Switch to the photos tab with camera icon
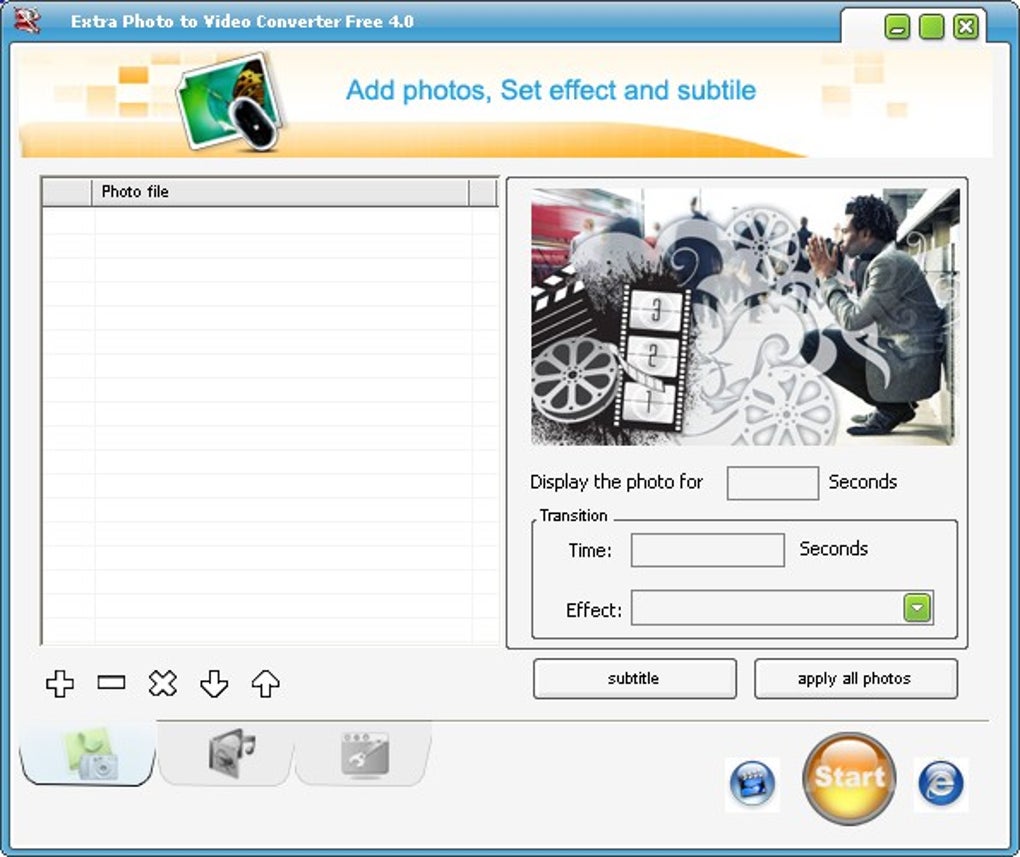 (88, 754)
